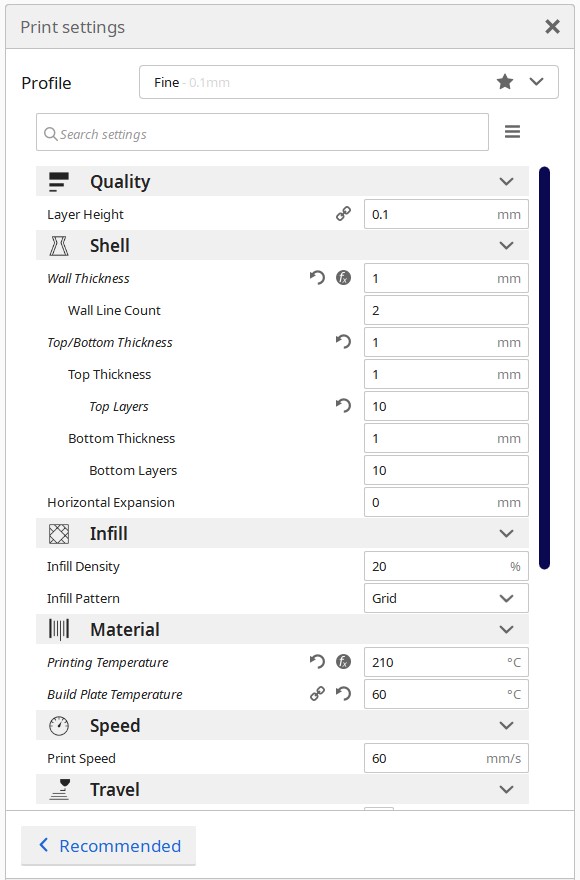The image size is (580, 880).
Task: Collapse the Shell settings category
Action: click(282, 245)
